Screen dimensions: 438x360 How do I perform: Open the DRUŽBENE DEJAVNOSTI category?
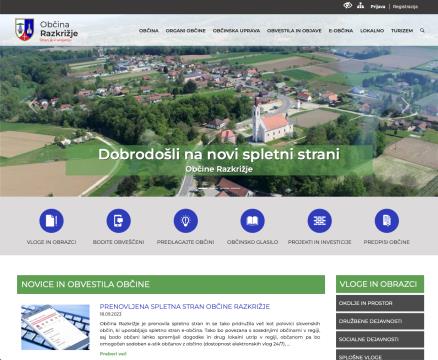380,321
